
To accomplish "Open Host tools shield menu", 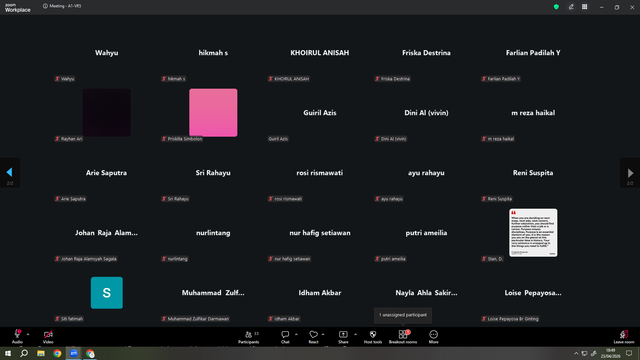I will (x=373, y=337).
